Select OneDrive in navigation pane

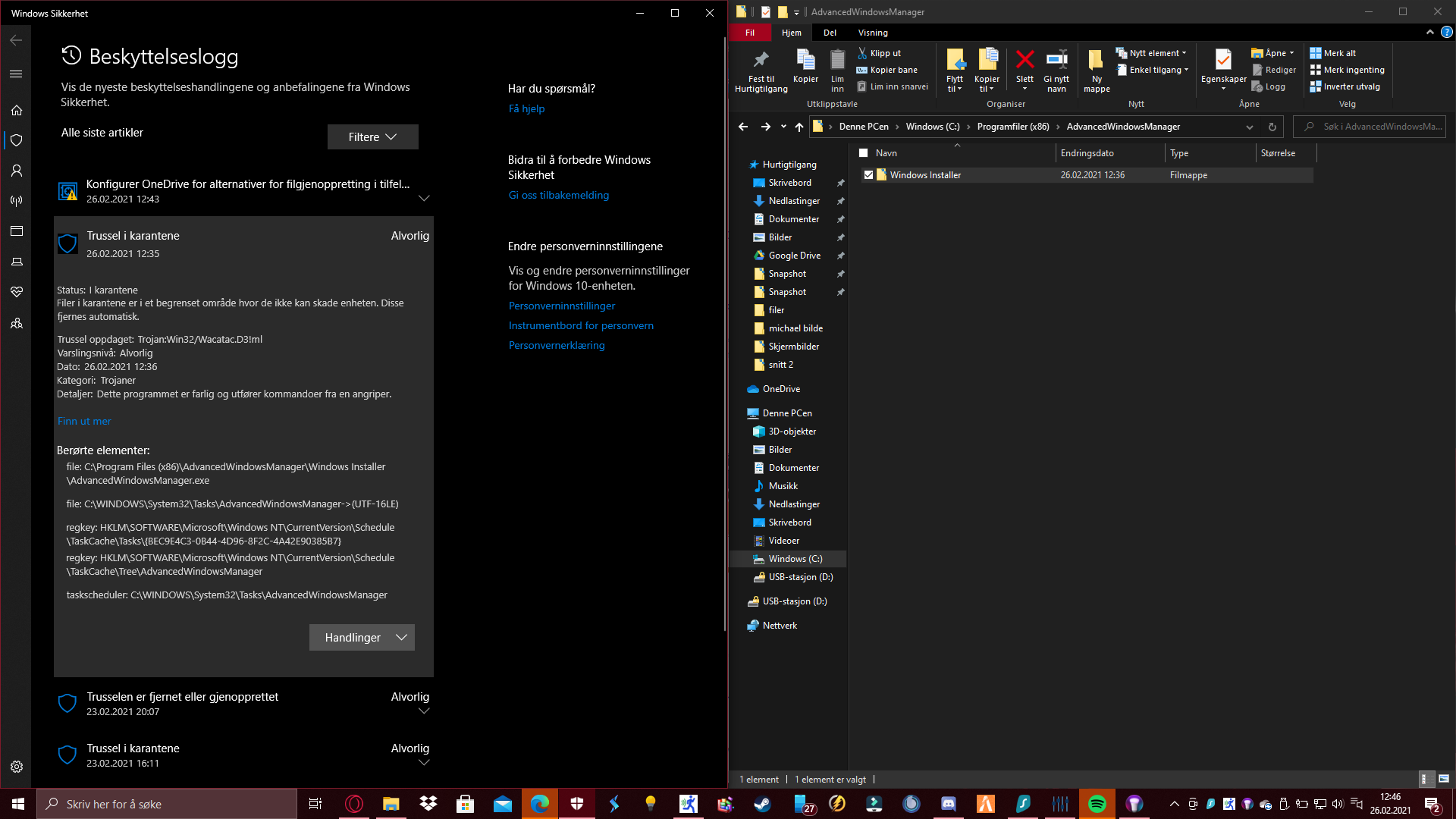click(x=781, y=389)
